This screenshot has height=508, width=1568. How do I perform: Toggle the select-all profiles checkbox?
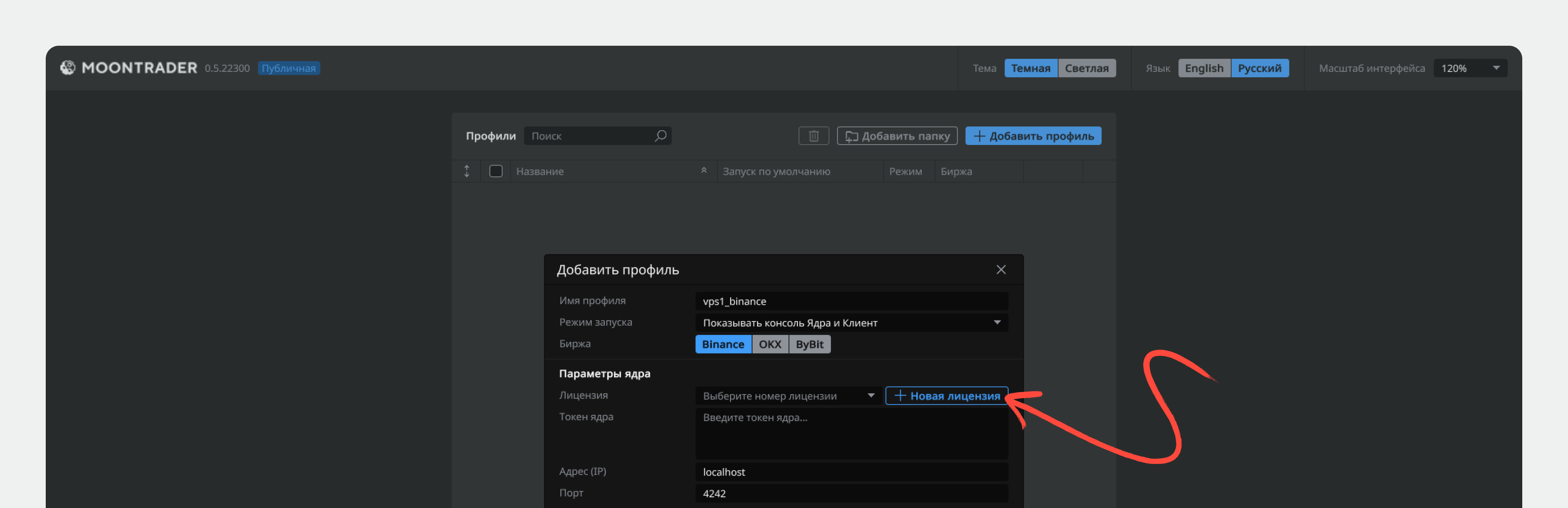tap(495, 171)
